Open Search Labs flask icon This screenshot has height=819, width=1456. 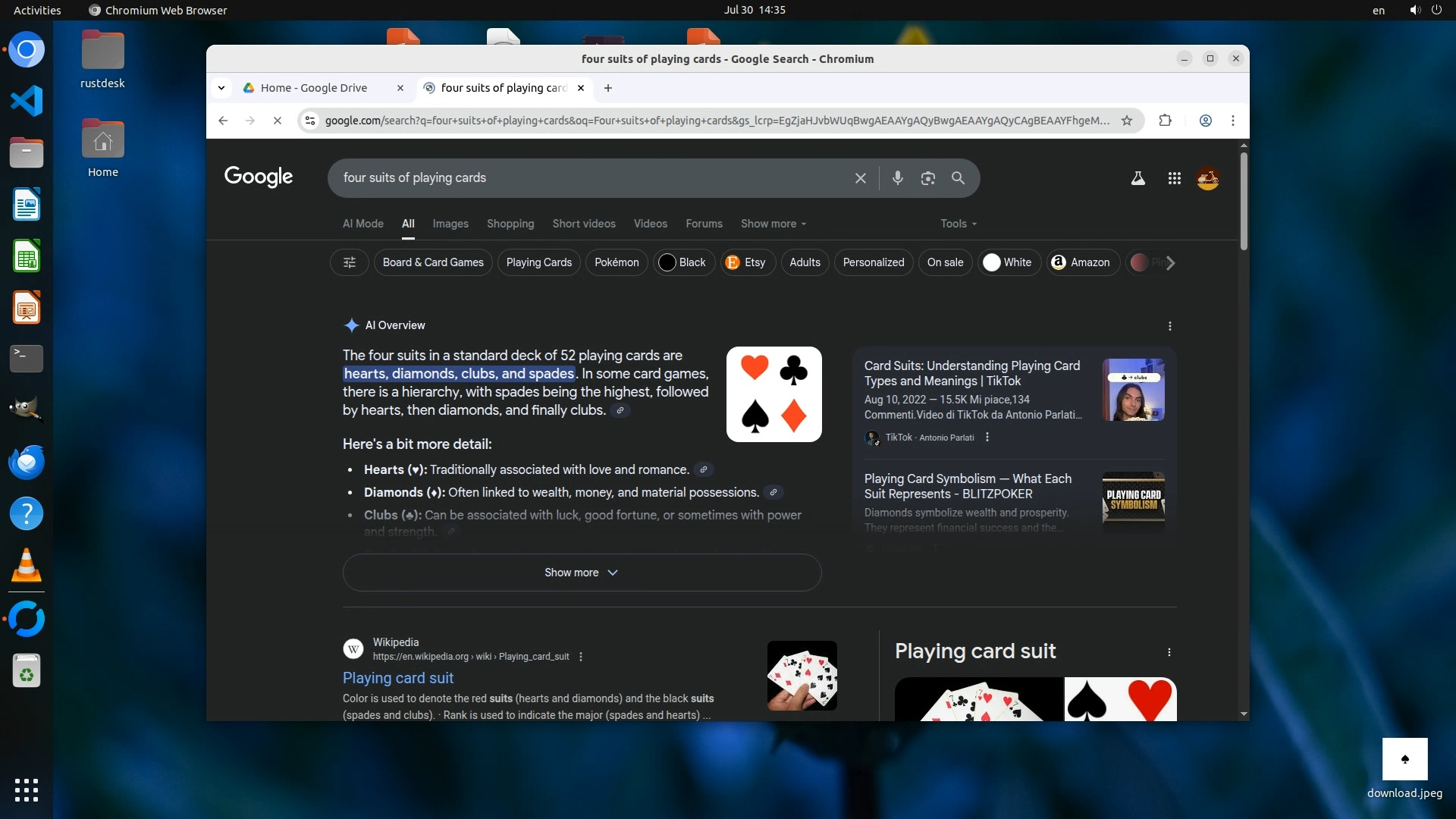[x=1137, y=178]
